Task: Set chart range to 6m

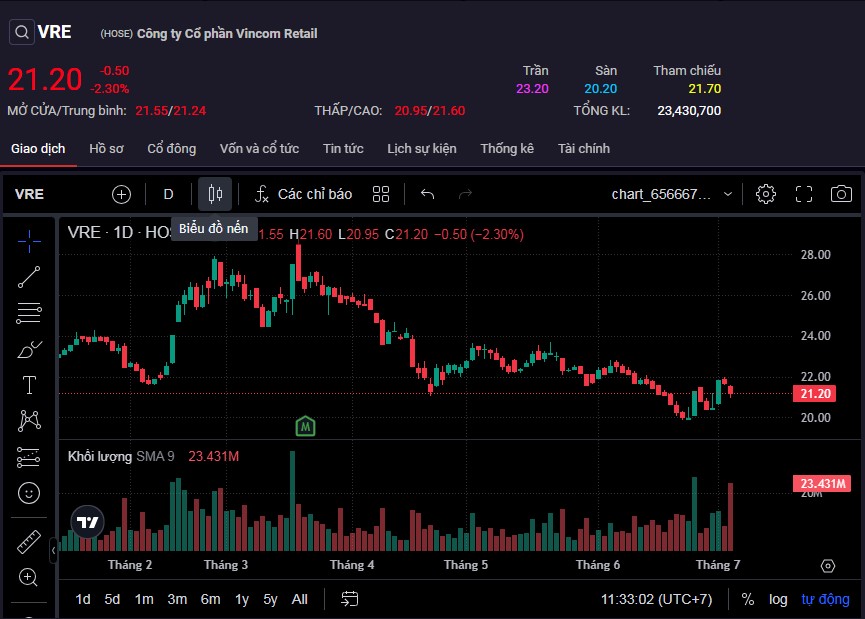Action: pyautogui.click(x=210, y=599)
